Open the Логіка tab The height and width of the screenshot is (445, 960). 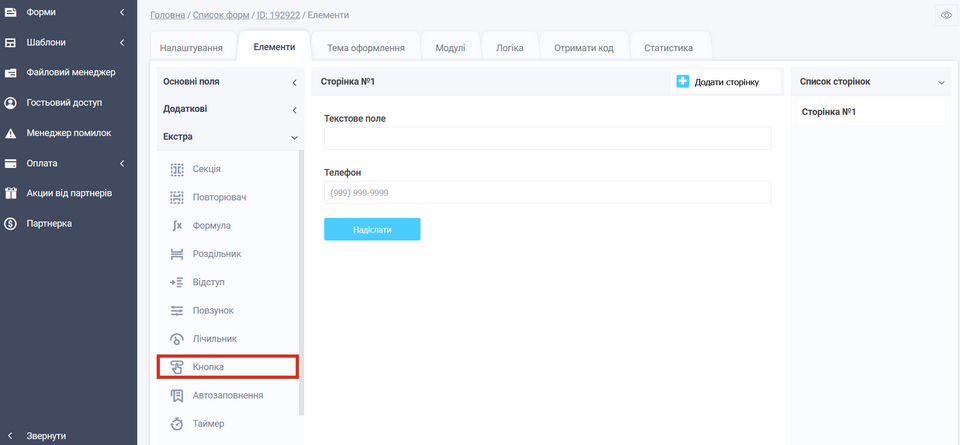(509, 47)
